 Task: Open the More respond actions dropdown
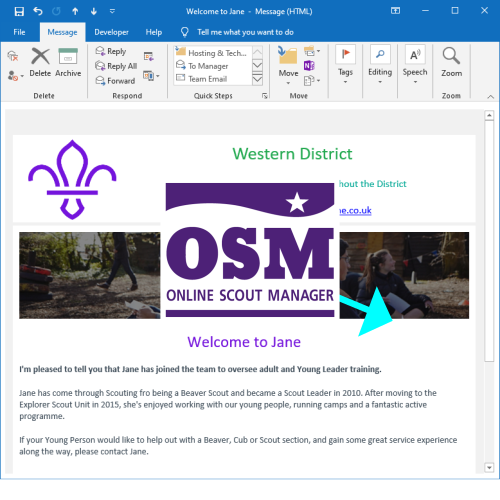pos(151,76)
